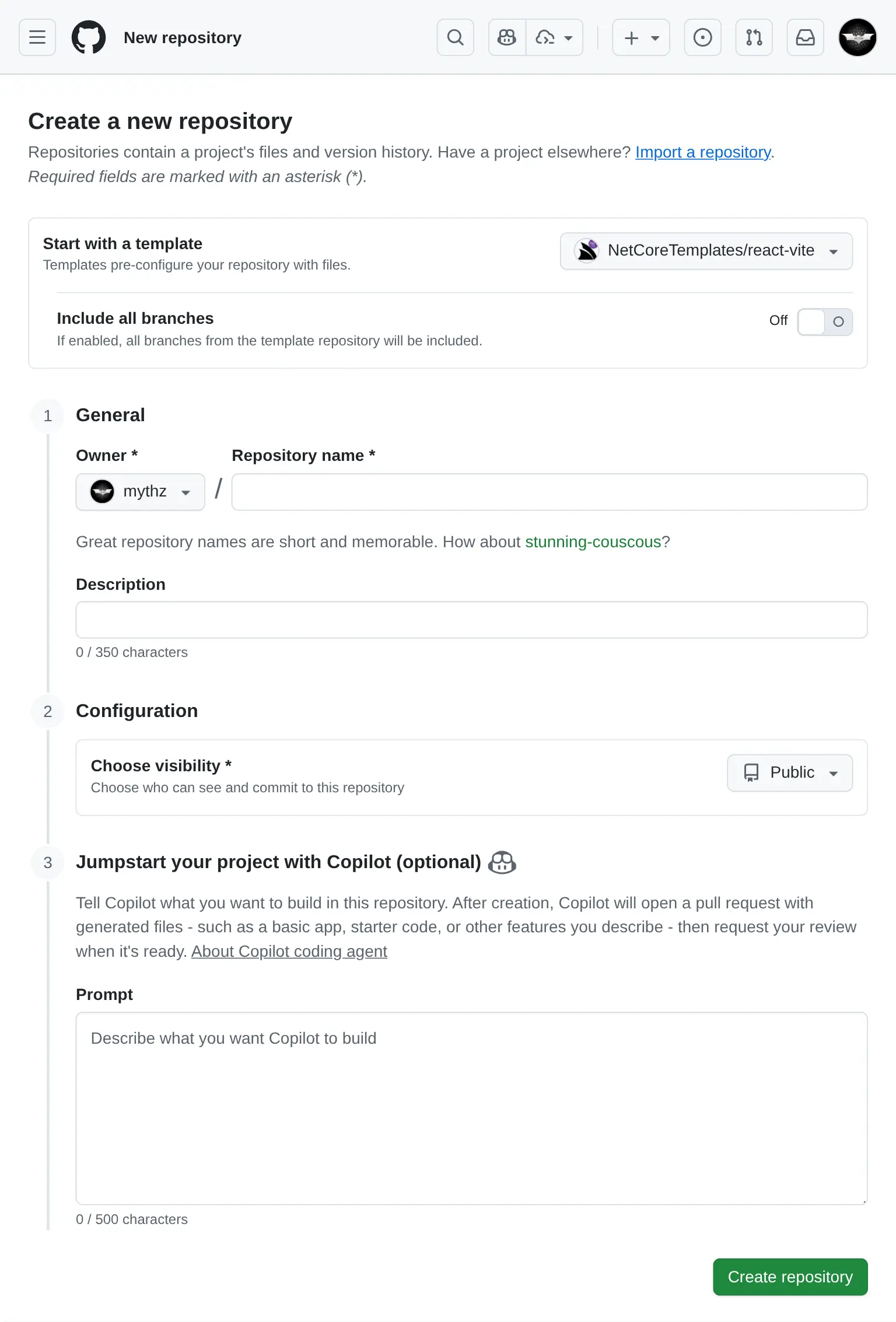Open the notifications inbox
The image size is (896, 1322).
805,37
